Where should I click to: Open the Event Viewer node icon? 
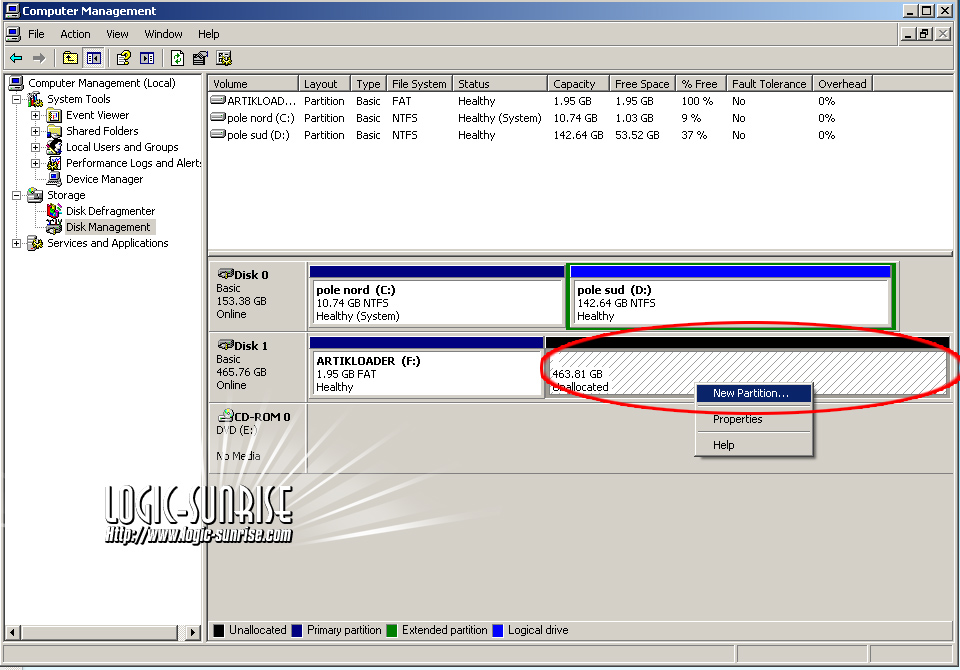pos(54,115)
